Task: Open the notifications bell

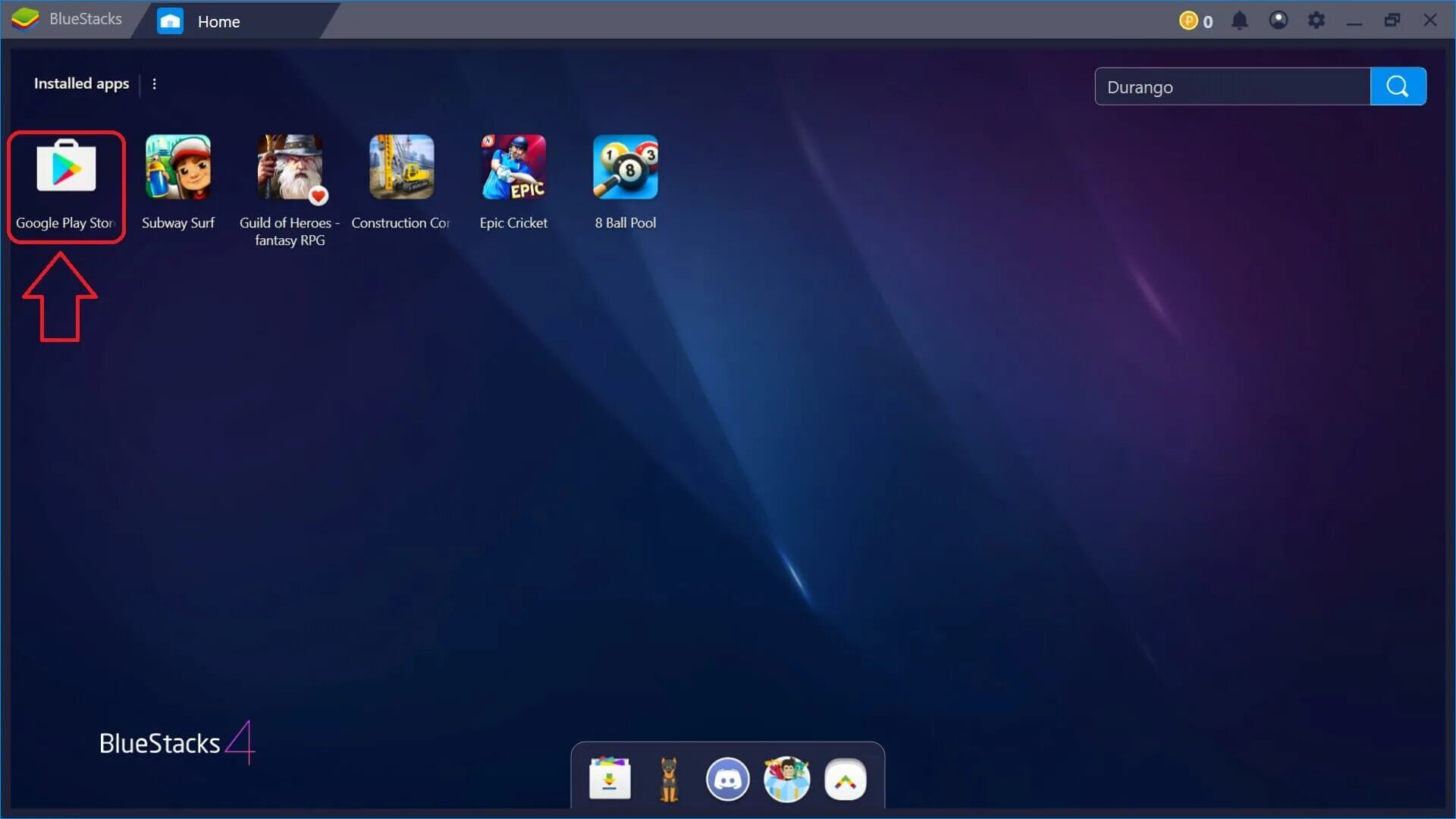Action: coord(1240,20)
